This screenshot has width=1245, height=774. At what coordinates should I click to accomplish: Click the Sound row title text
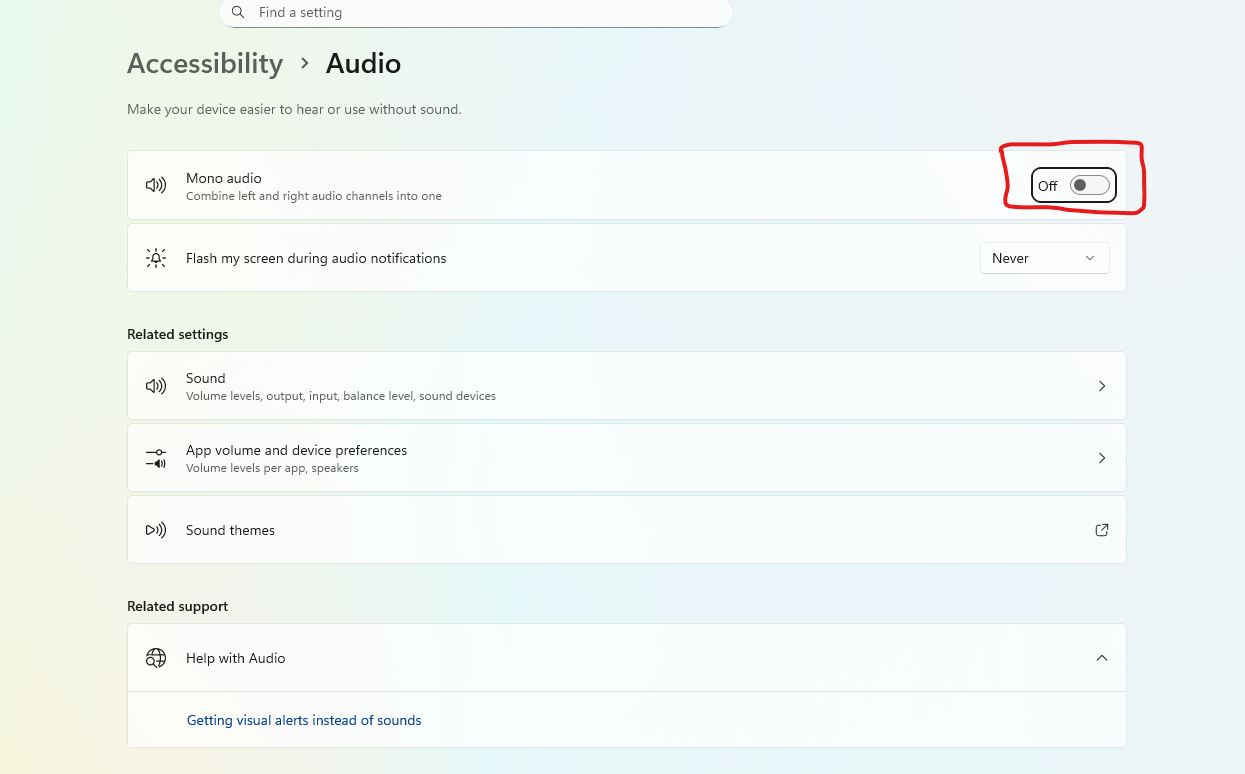pos(206,378)
